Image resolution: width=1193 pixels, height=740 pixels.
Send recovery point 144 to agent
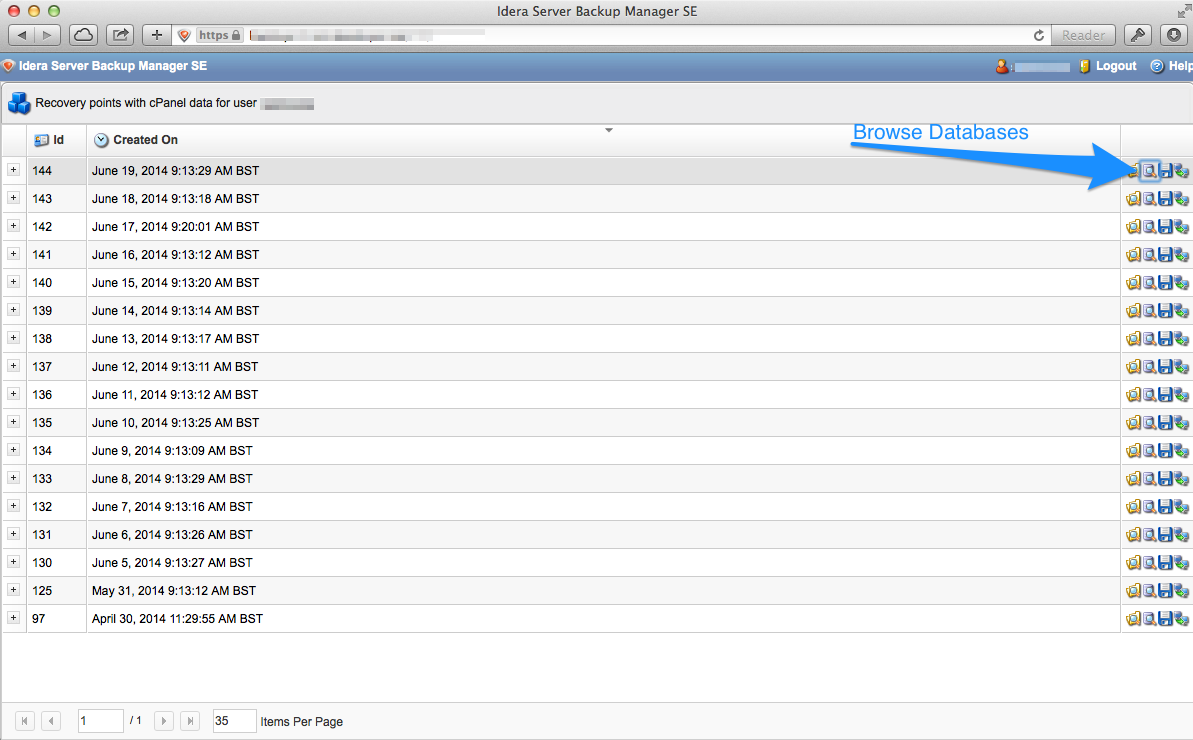1182,171
